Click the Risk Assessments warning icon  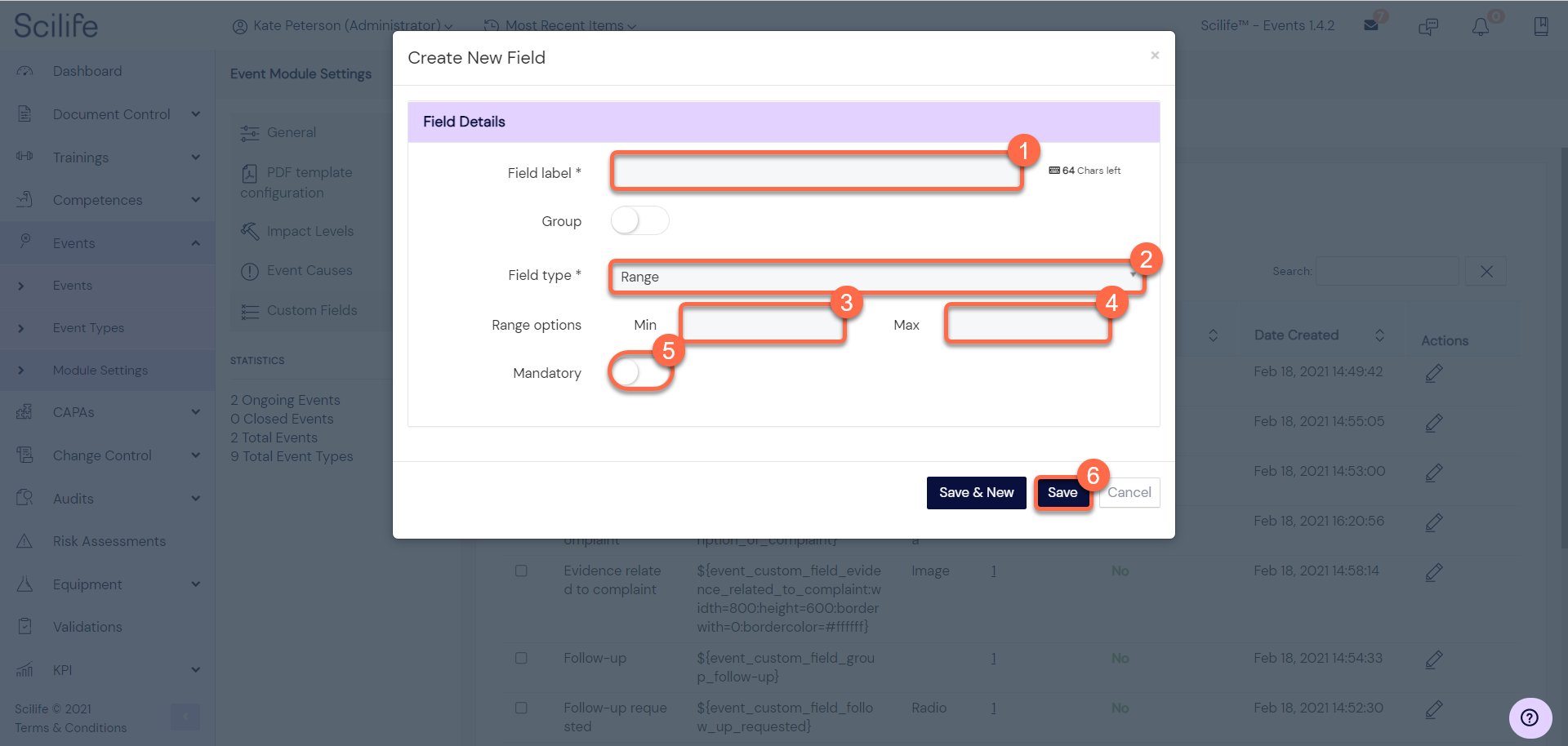(x=25, y=541)
